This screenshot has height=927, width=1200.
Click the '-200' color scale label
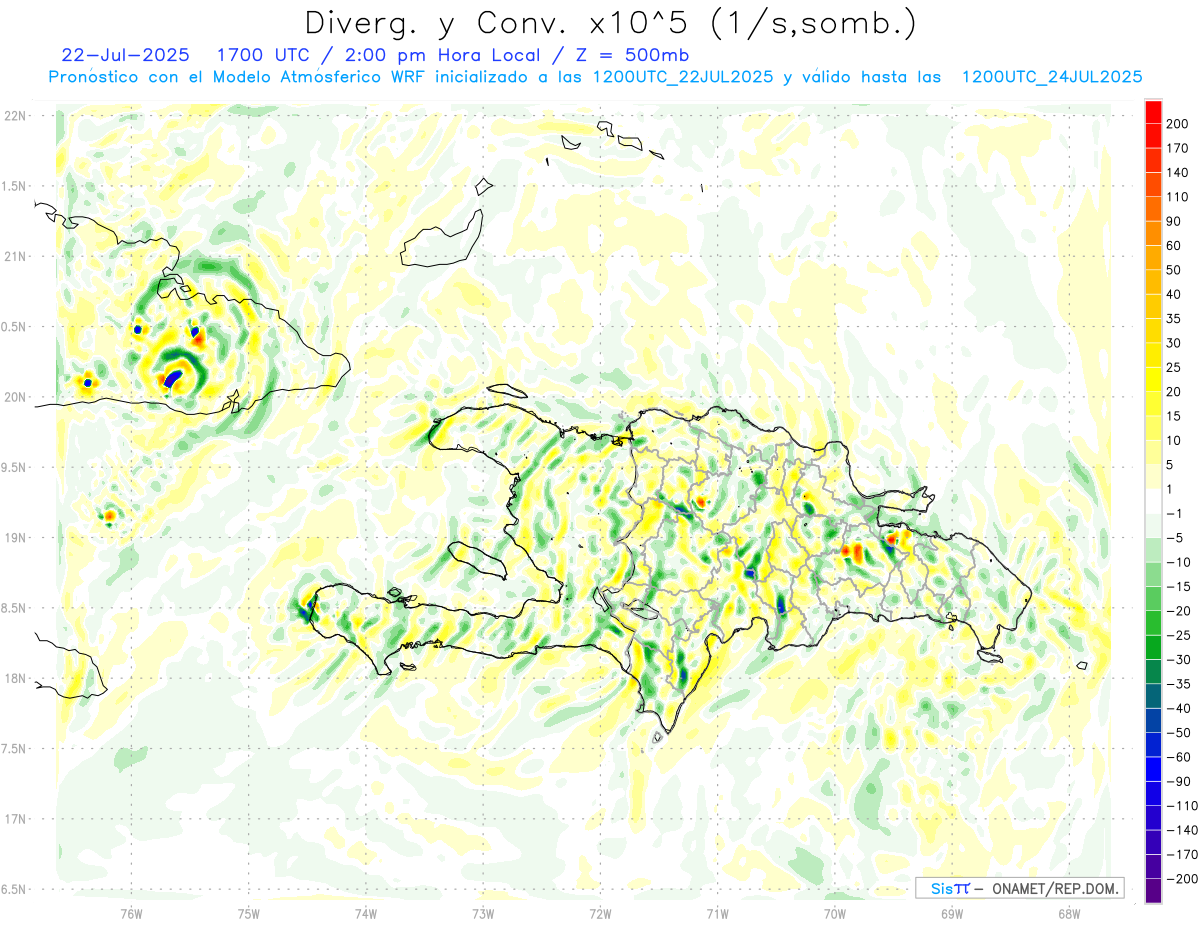1182,879
